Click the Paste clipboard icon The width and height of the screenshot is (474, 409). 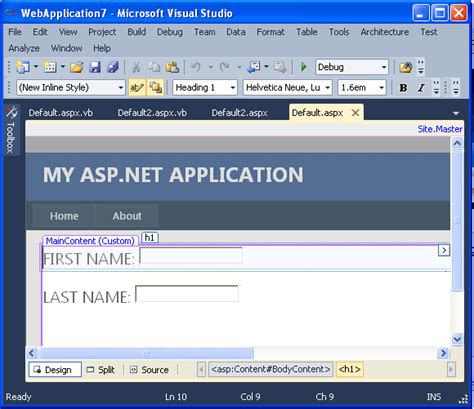172,68
